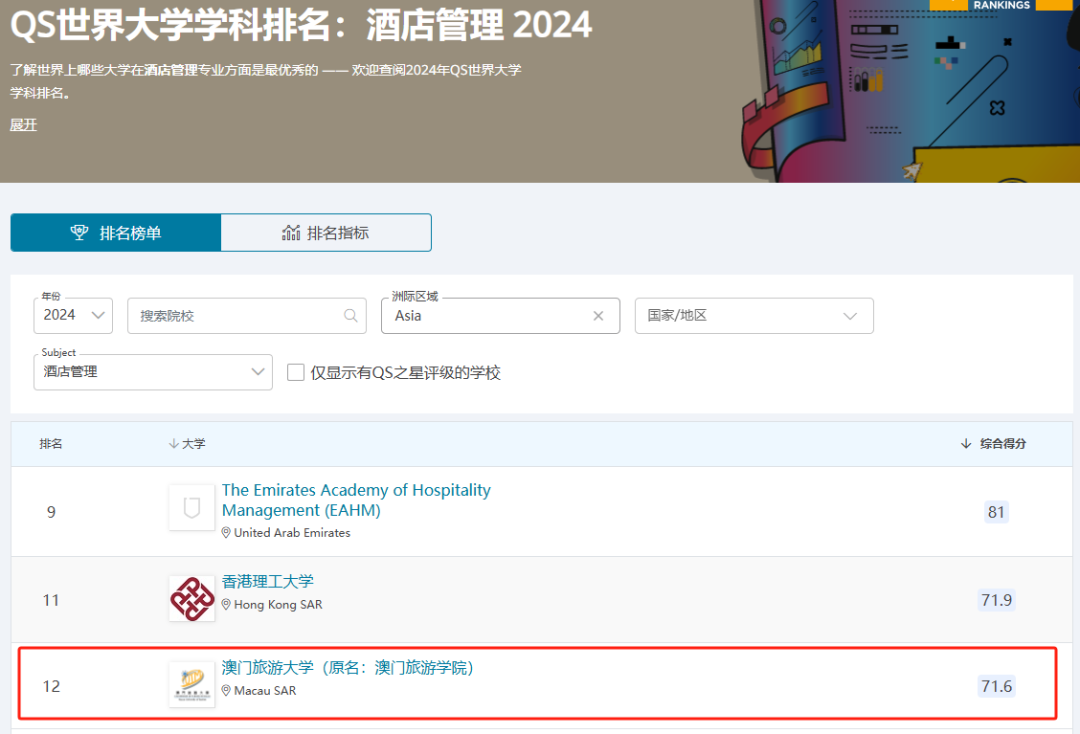This screenshot has height=734, width=1080.
Task: Click the Hong Kong PolyU circular logo
Action: 191,598
